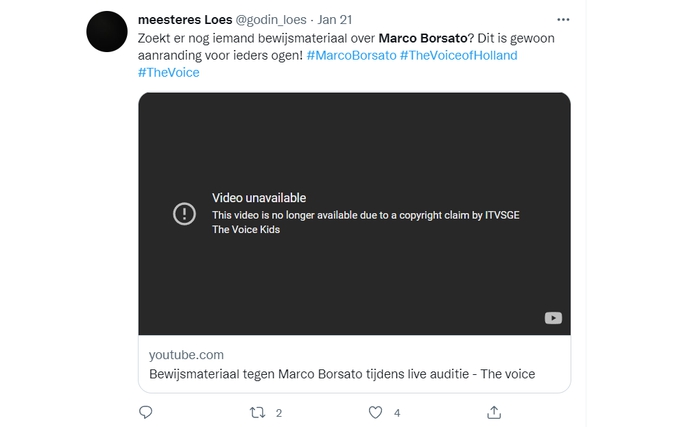This screenshot has height=427, width=692.
Task: Open the #MarcoBorsato hashtag
Action: coord(351,56)
